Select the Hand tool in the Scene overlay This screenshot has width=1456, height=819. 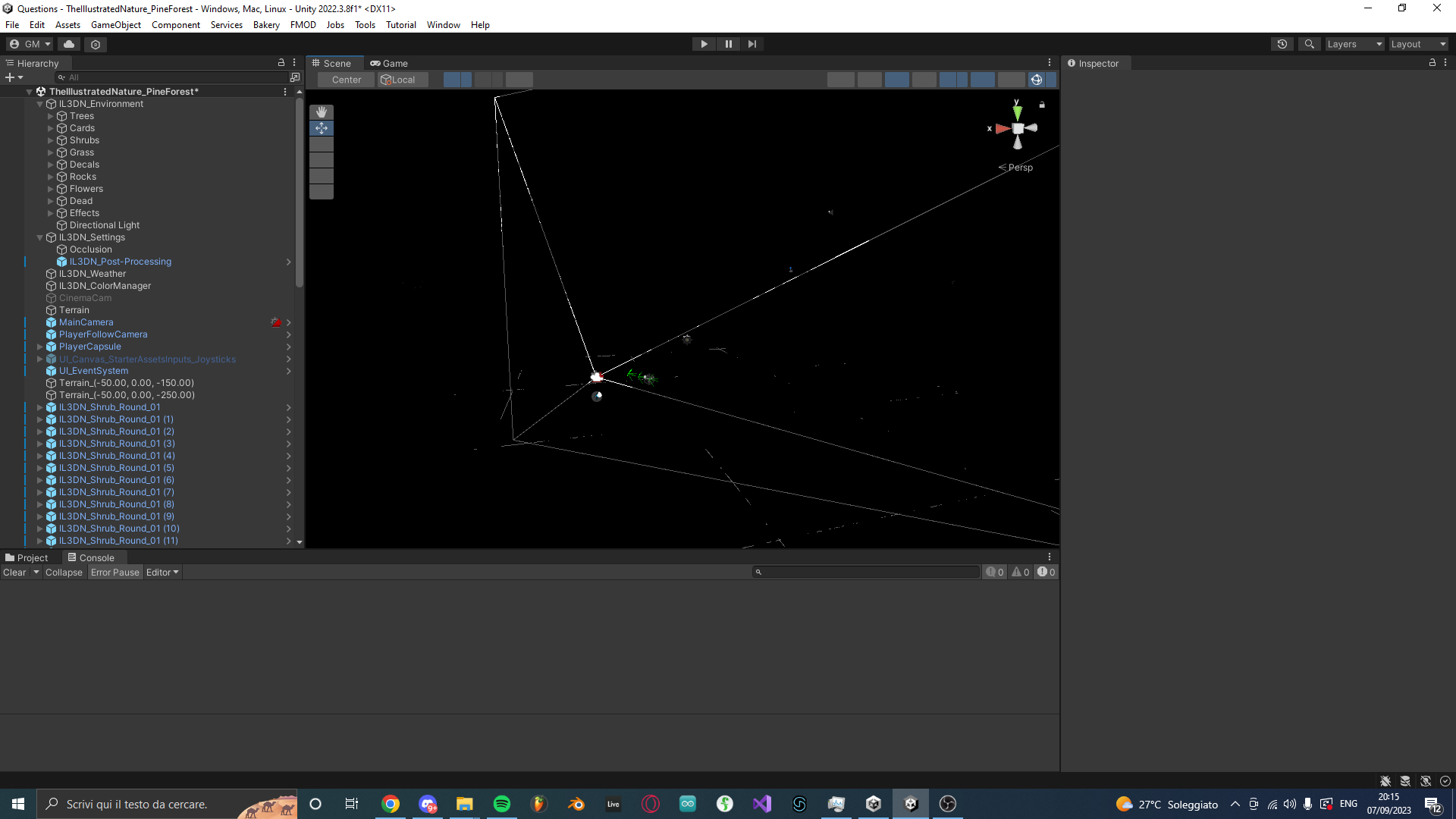point(321,111)
